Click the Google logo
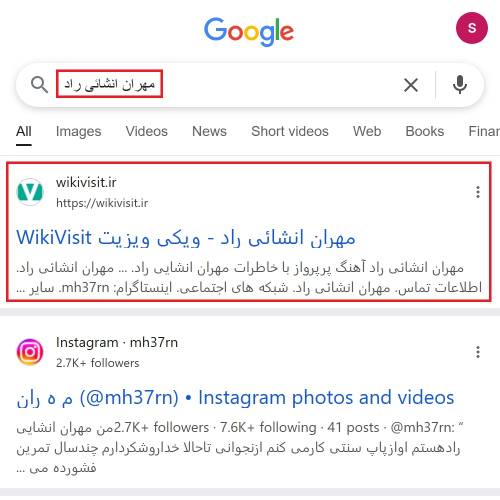This screenshot has width=500, height=500. tap(249, 31)
